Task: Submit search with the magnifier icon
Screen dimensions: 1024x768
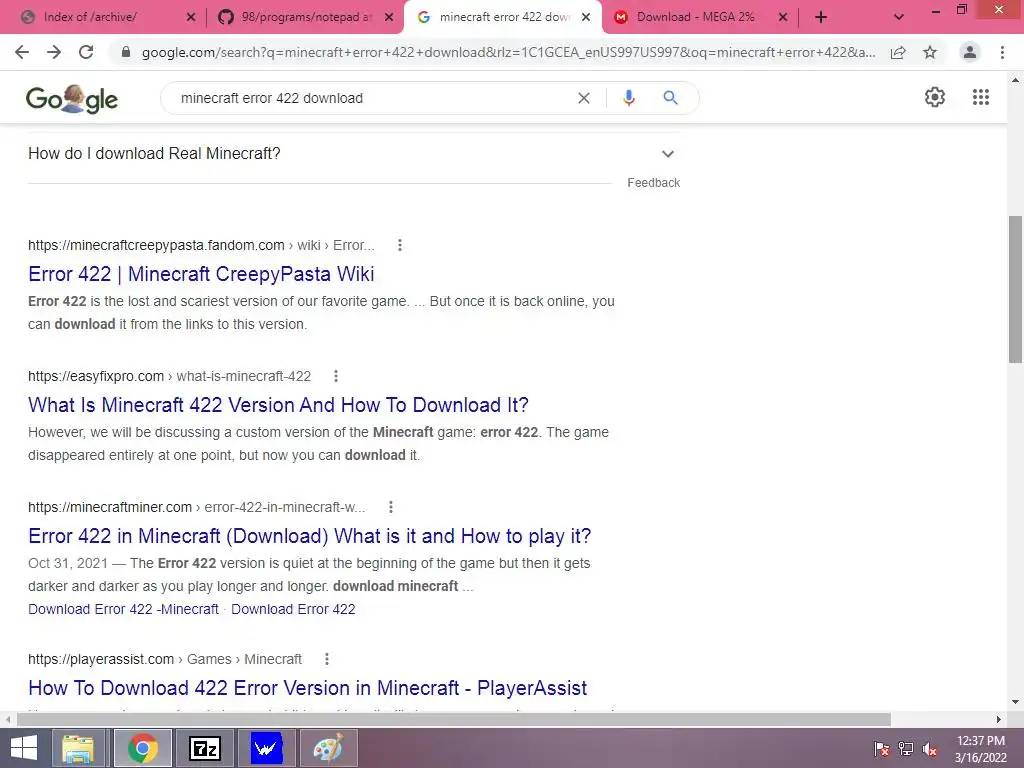Action: [670, 98]
